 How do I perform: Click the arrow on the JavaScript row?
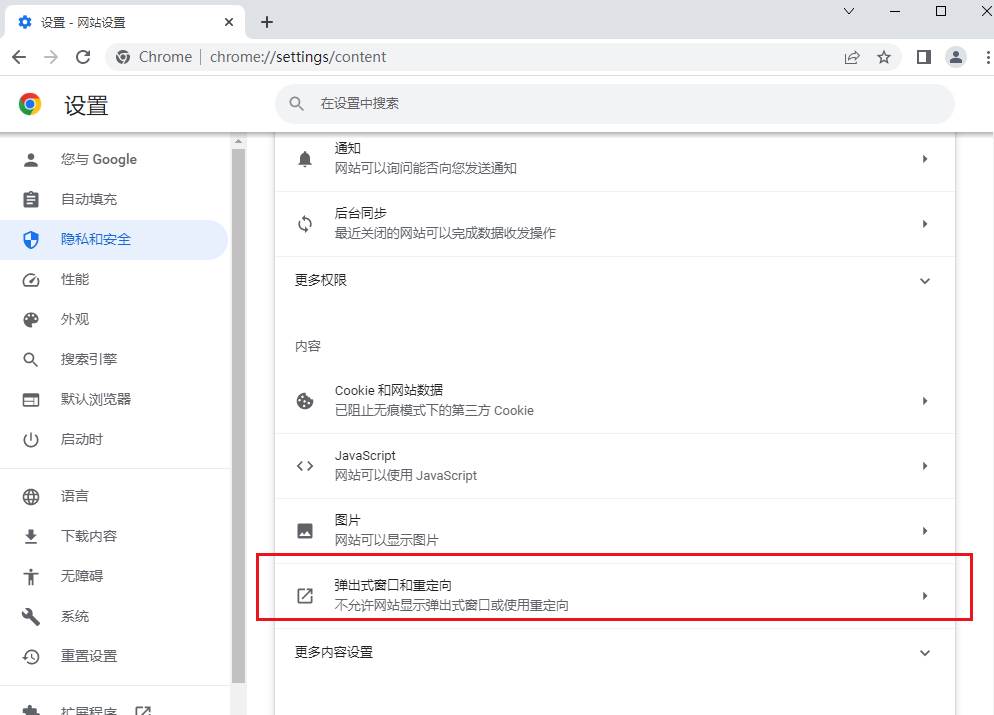[x=925, y=466]
